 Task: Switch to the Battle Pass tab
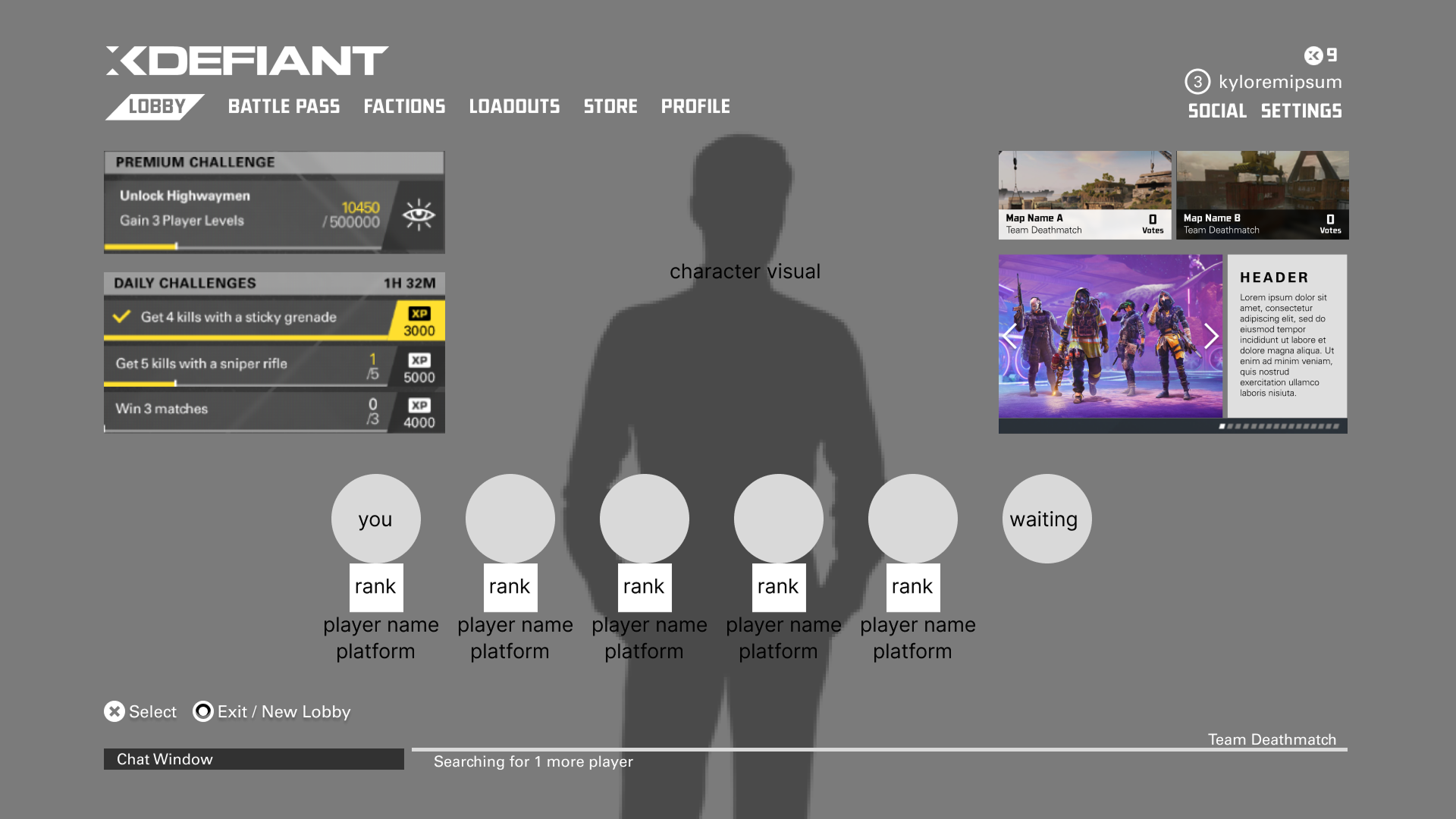click(x=284, y=106)
